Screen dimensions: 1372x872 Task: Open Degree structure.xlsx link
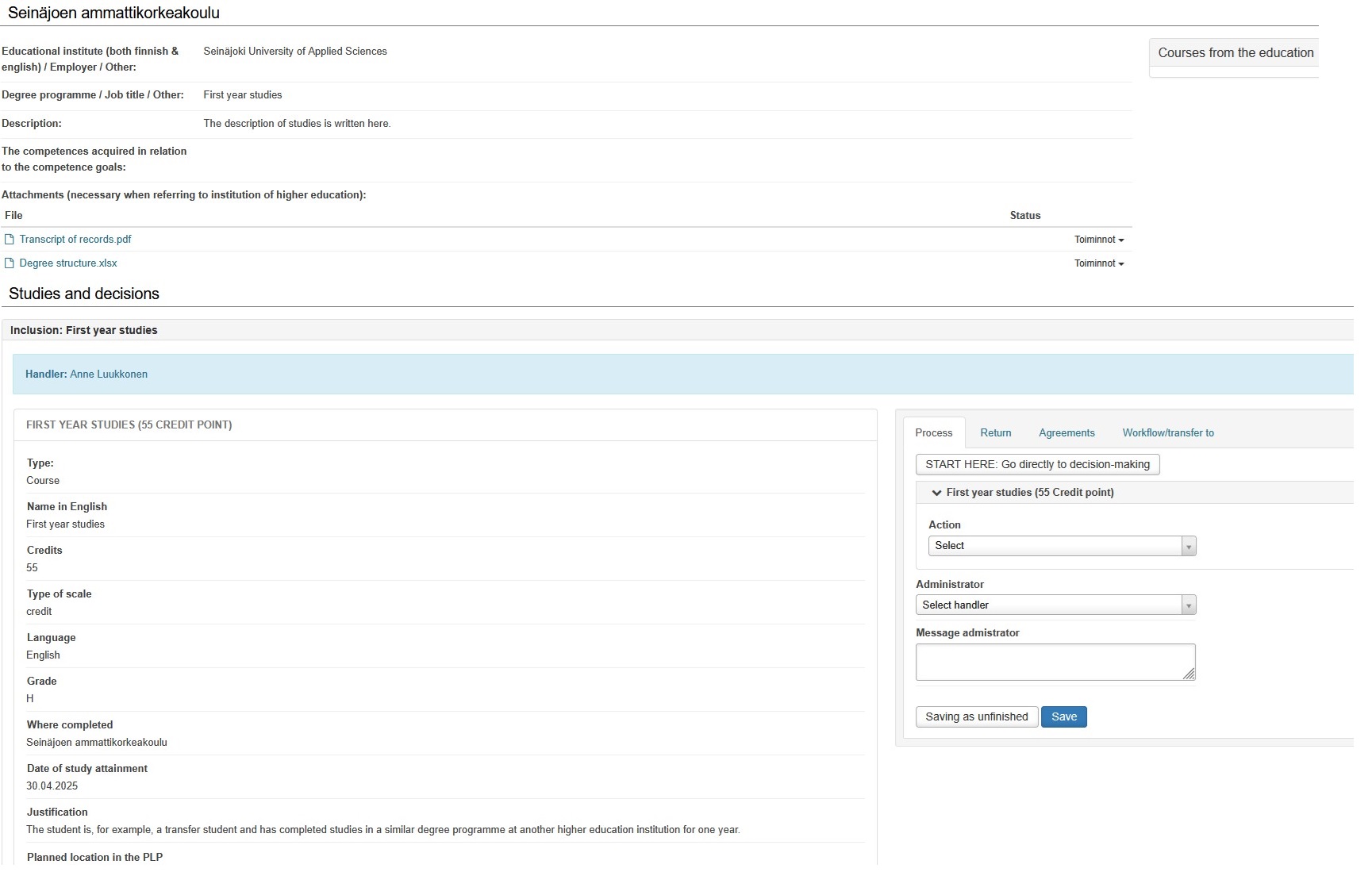68,263
